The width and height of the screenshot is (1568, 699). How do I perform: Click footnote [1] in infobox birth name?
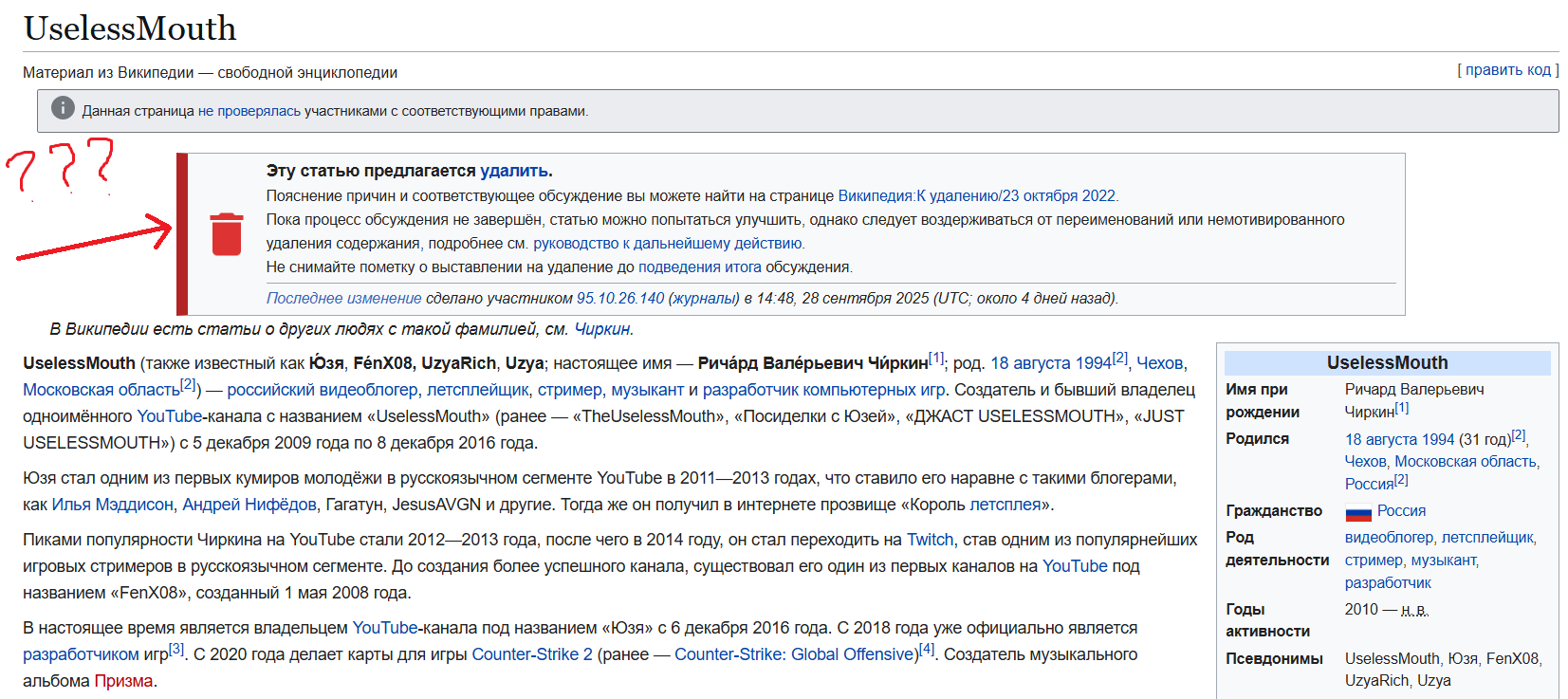coord(1402,407)
